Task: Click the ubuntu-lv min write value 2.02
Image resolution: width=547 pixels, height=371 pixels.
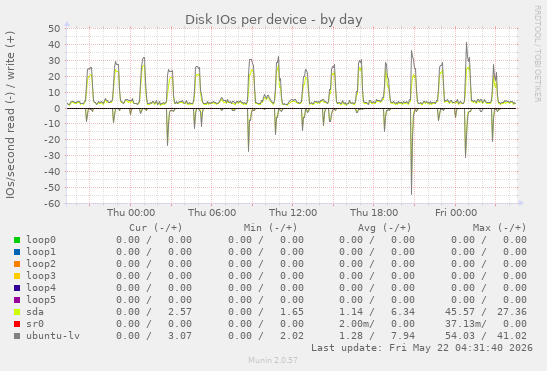Action: click(x=292, y=336)
